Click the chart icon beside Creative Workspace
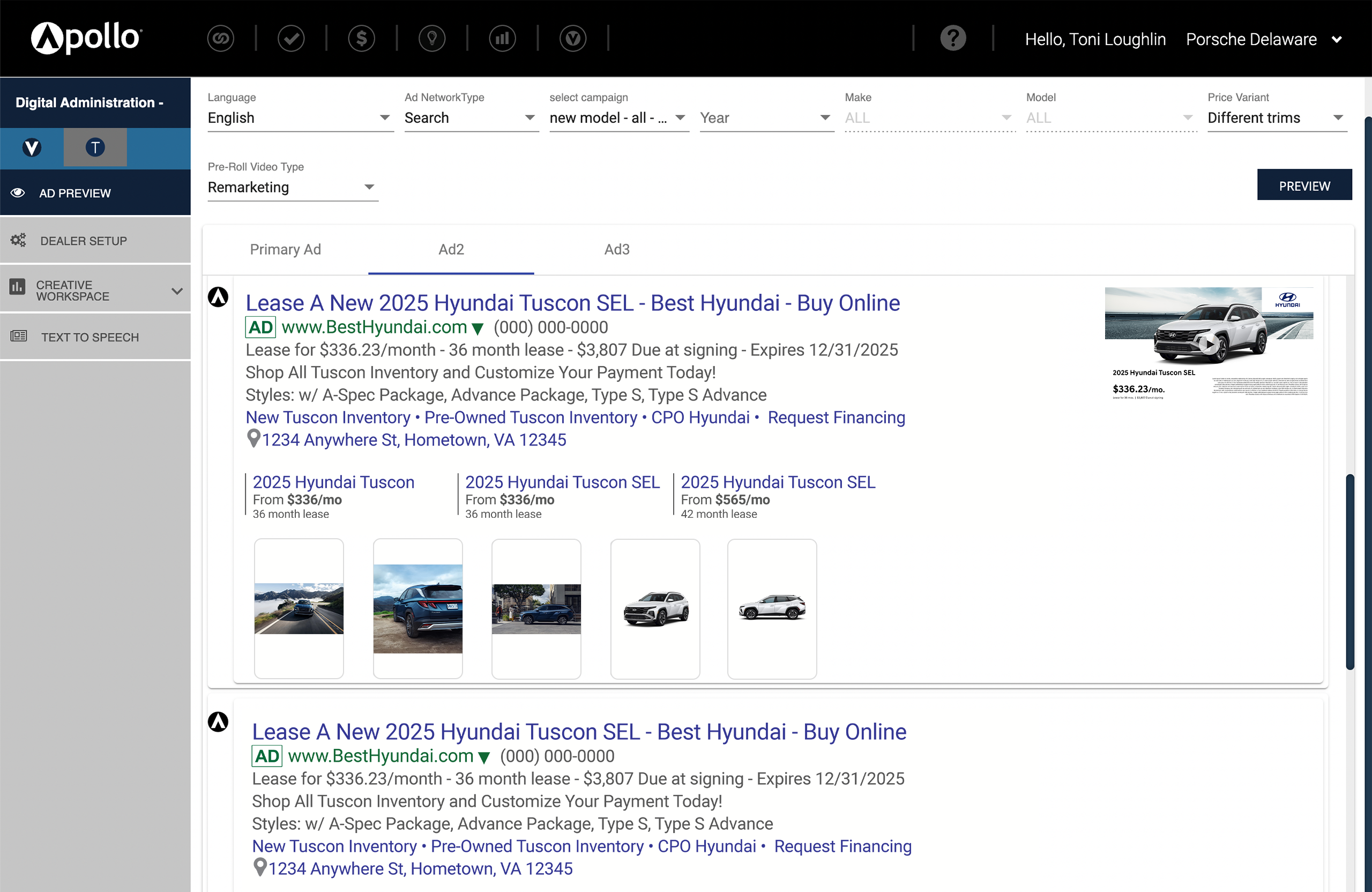Image resolution: width=1372 pixels, height=892 pixels. click(x=17, y=287)
